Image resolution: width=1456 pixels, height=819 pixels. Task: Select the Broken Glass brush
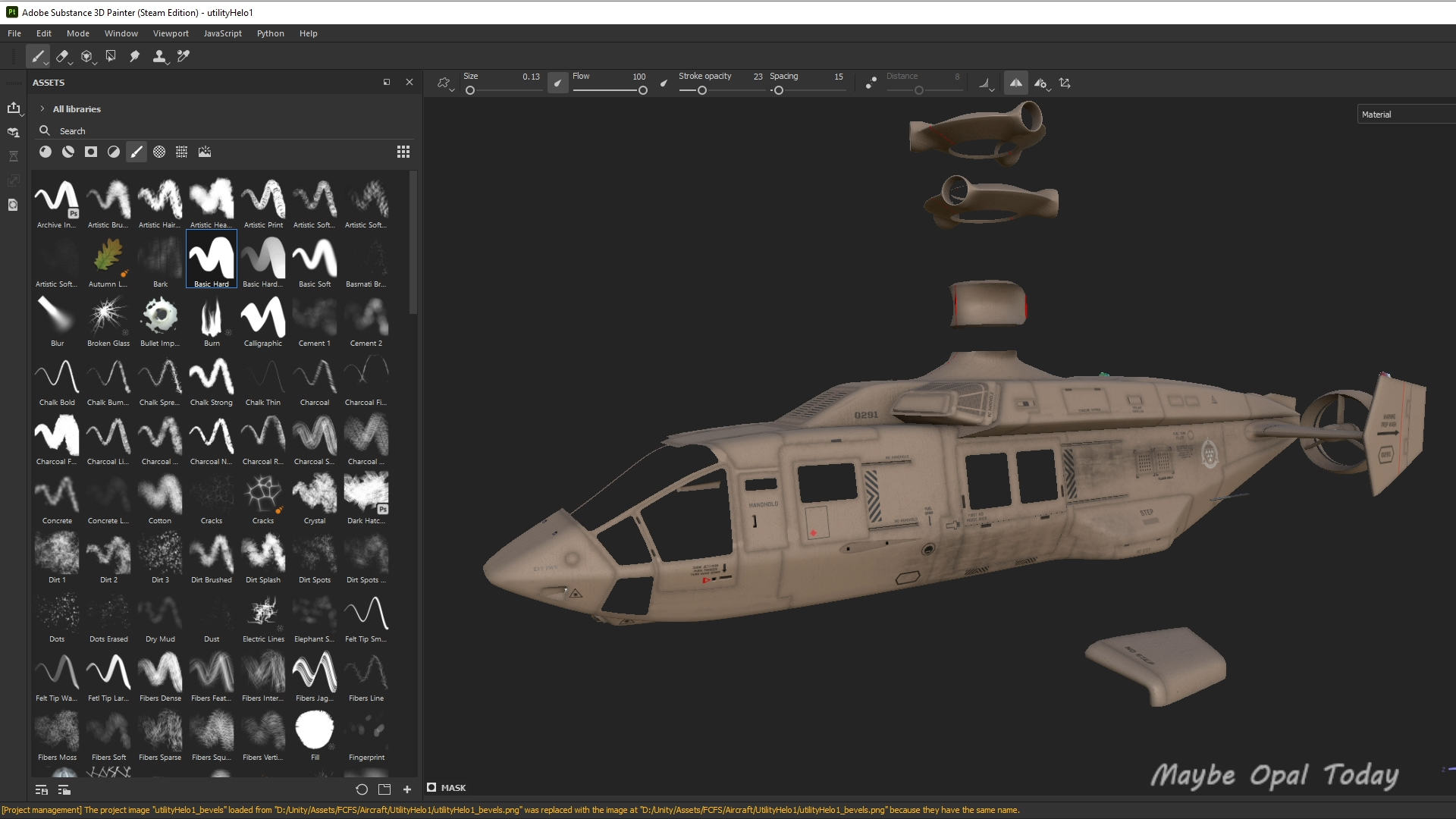click(108, 318)
